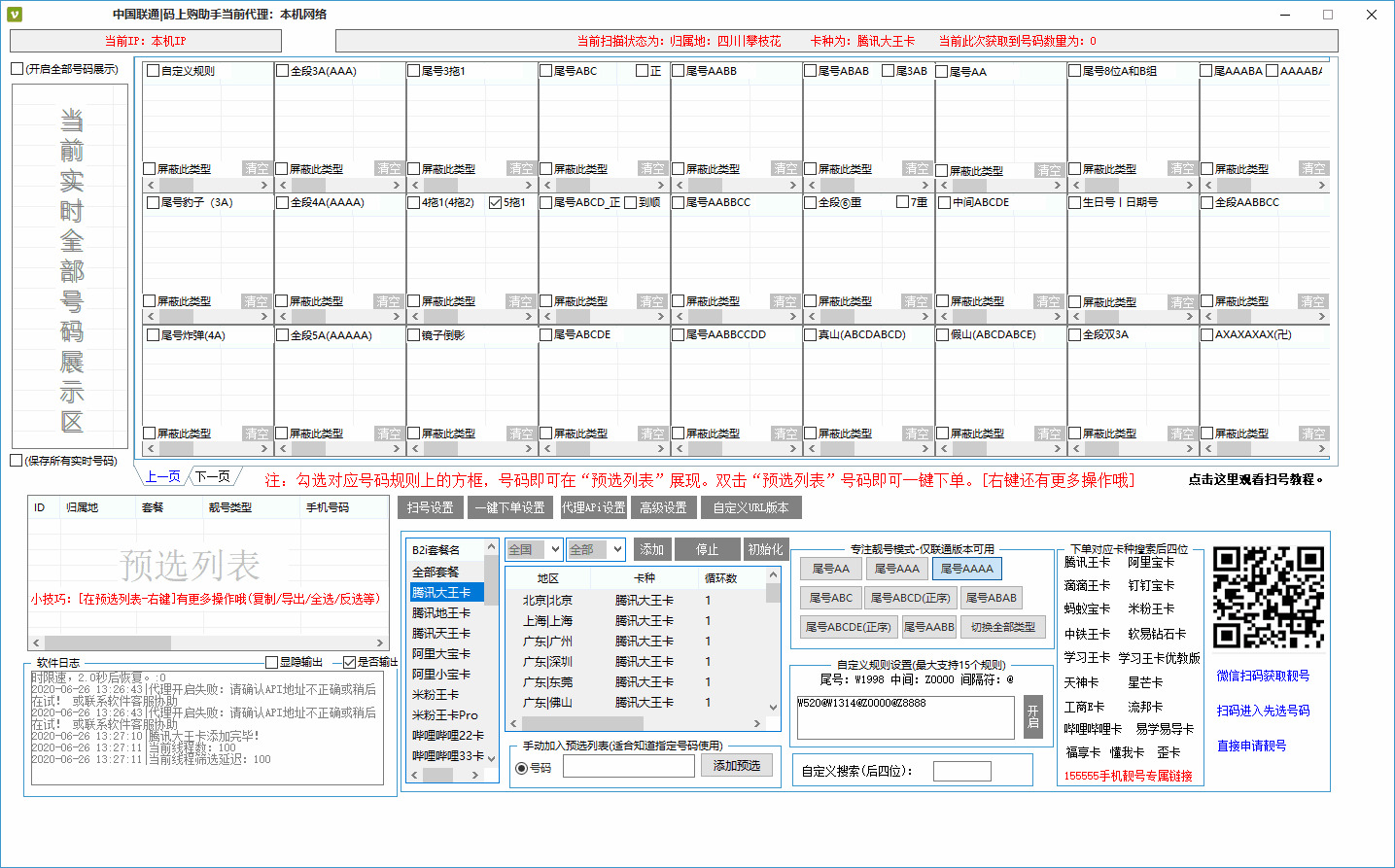Open 自定义URL版本

(750, 507)
